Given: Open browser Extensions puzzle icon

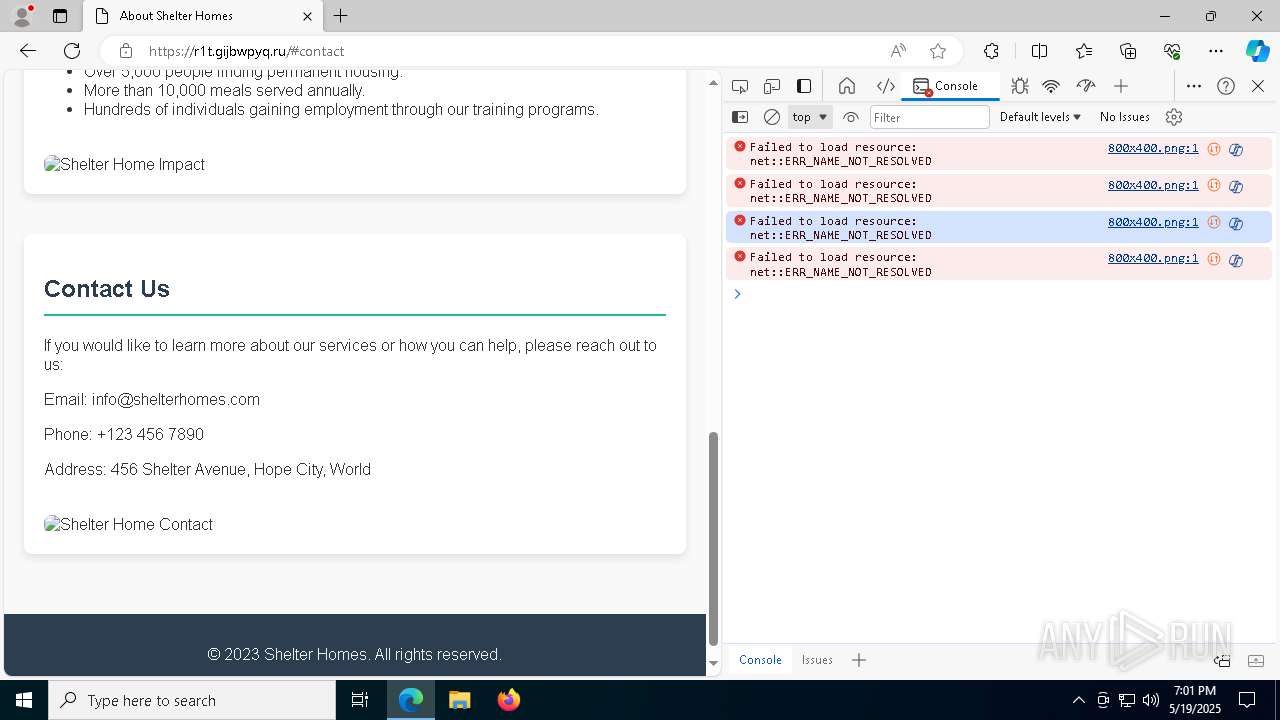Looking at the screenshot, I should click(991, 51).
